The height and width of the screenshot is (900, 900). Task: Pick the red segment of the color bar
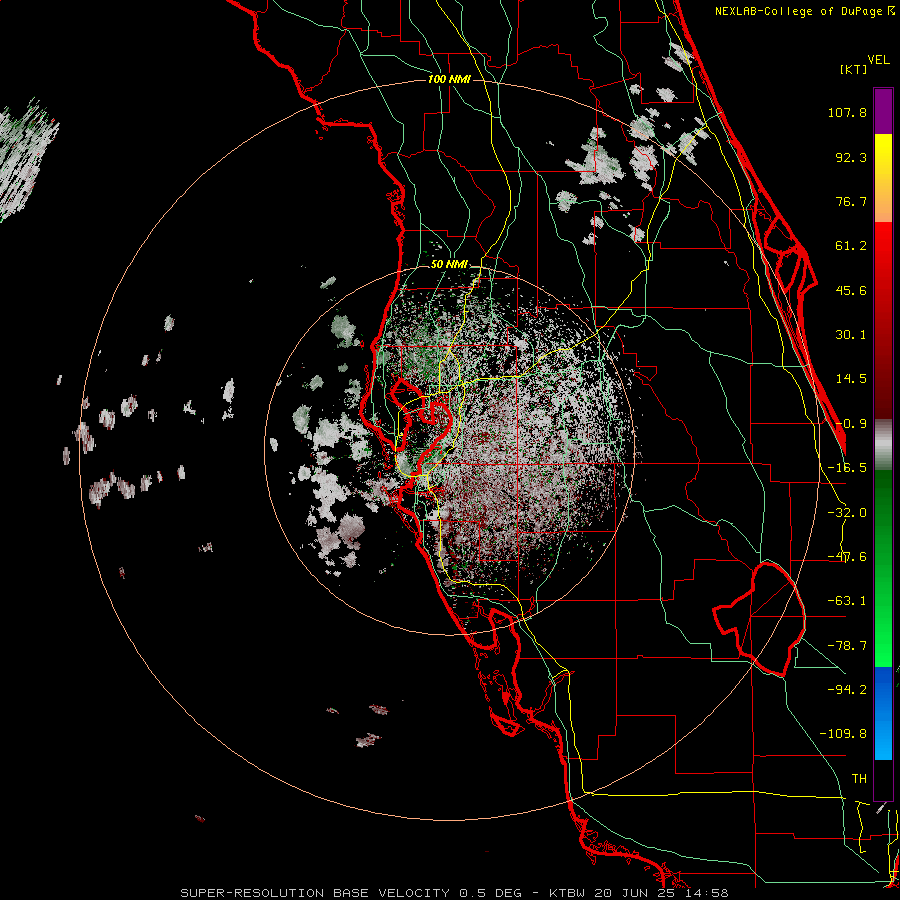[x=883, y=320]
